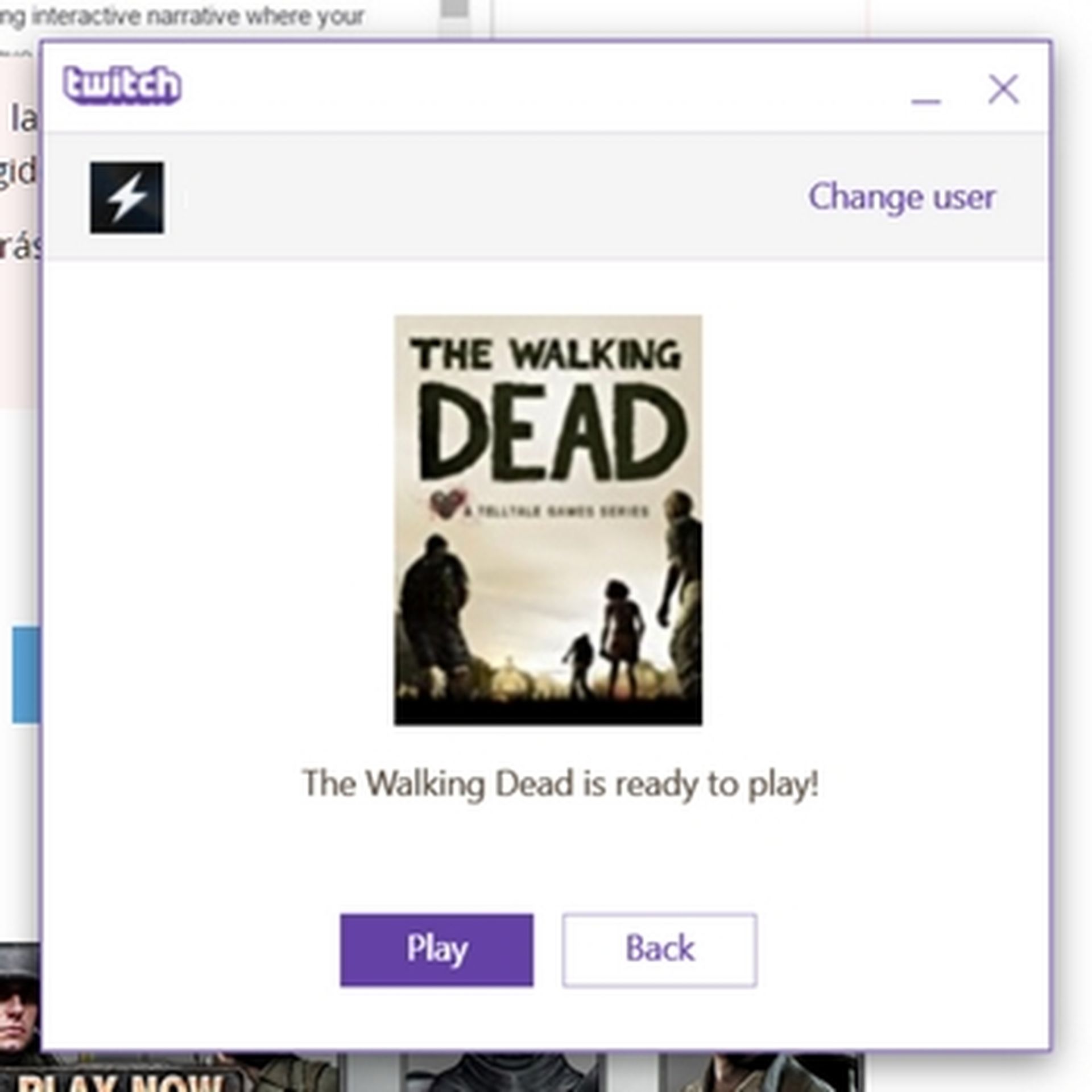
Task: Click the Twitch logo
Action: pyautogui.click(x=122, y=85)
